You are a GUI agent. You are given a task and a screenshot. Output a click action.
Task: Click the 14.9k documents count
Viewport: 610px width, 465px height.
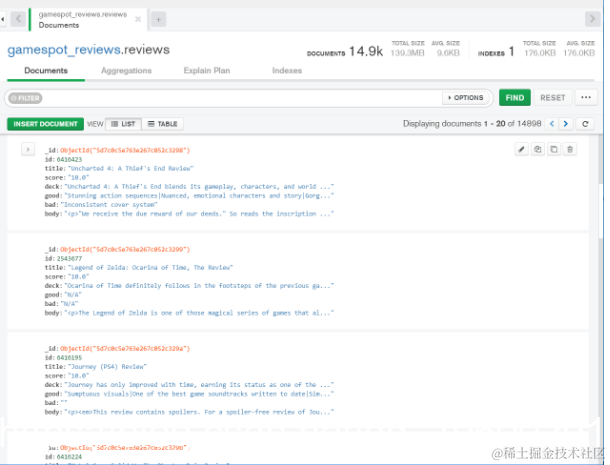tap(366, 51)
